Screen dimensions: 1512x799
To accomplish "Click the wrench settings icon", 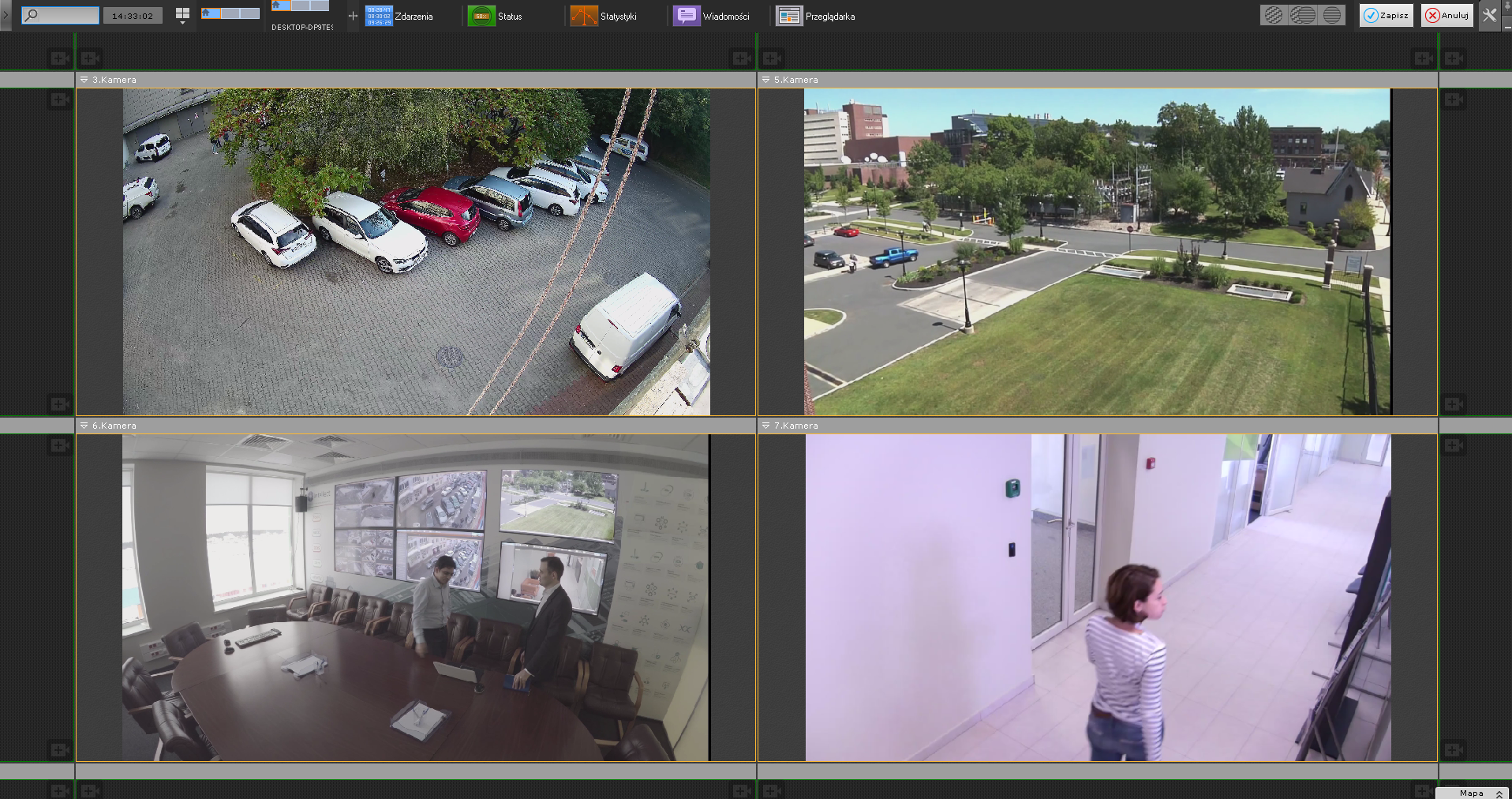I will [1489, 15].
